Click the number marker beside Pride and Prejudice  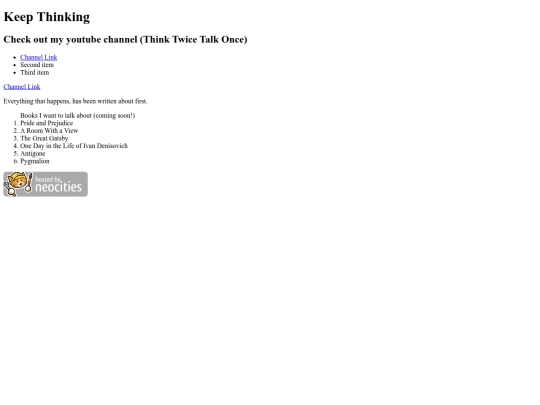pos(15,123)
